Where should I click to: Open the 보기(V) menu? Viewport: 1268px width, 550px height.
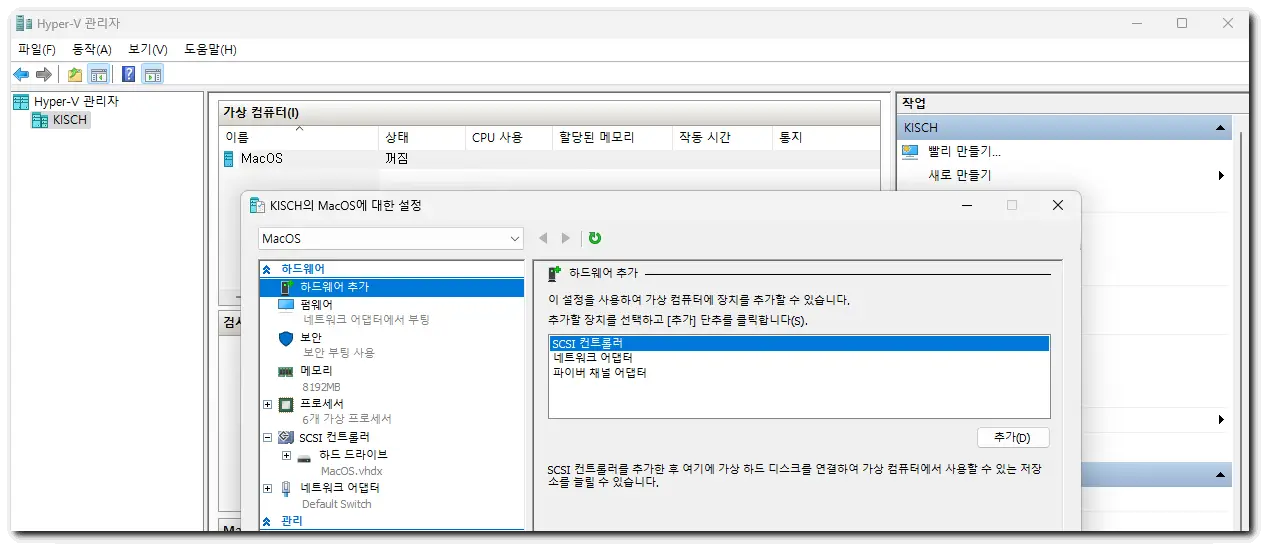click(148, 49)
